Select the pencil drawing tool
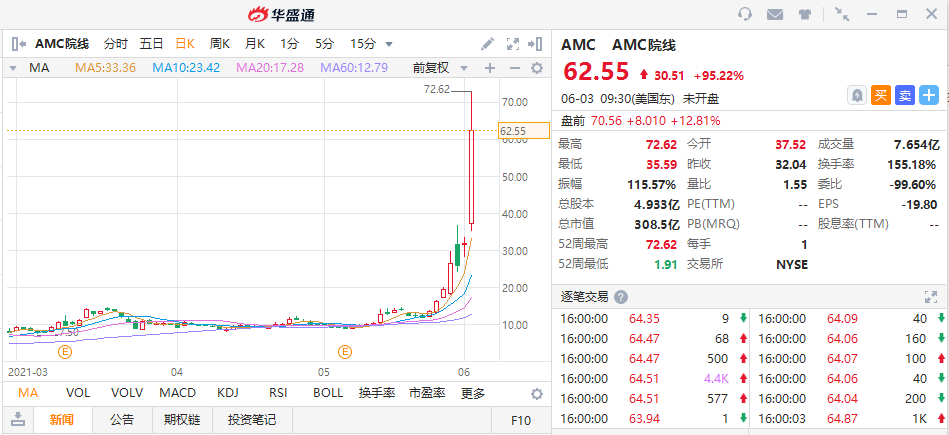The width and height of the screenshot is (949, 435). pyautogui.click(x=487, y=44)
